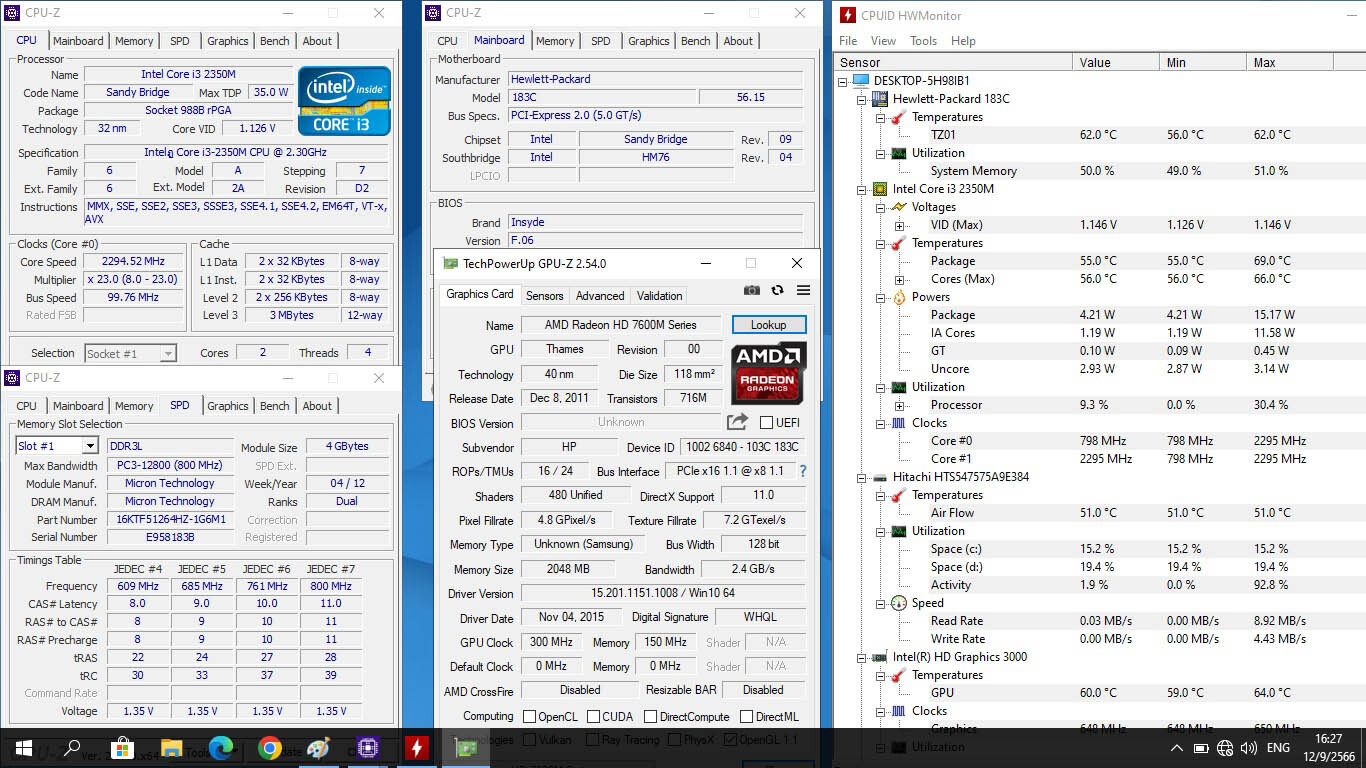This screenshot has height=768, width=1366.
Task: Click the Lookup button in GPU-Z
Action: point(769,325)
